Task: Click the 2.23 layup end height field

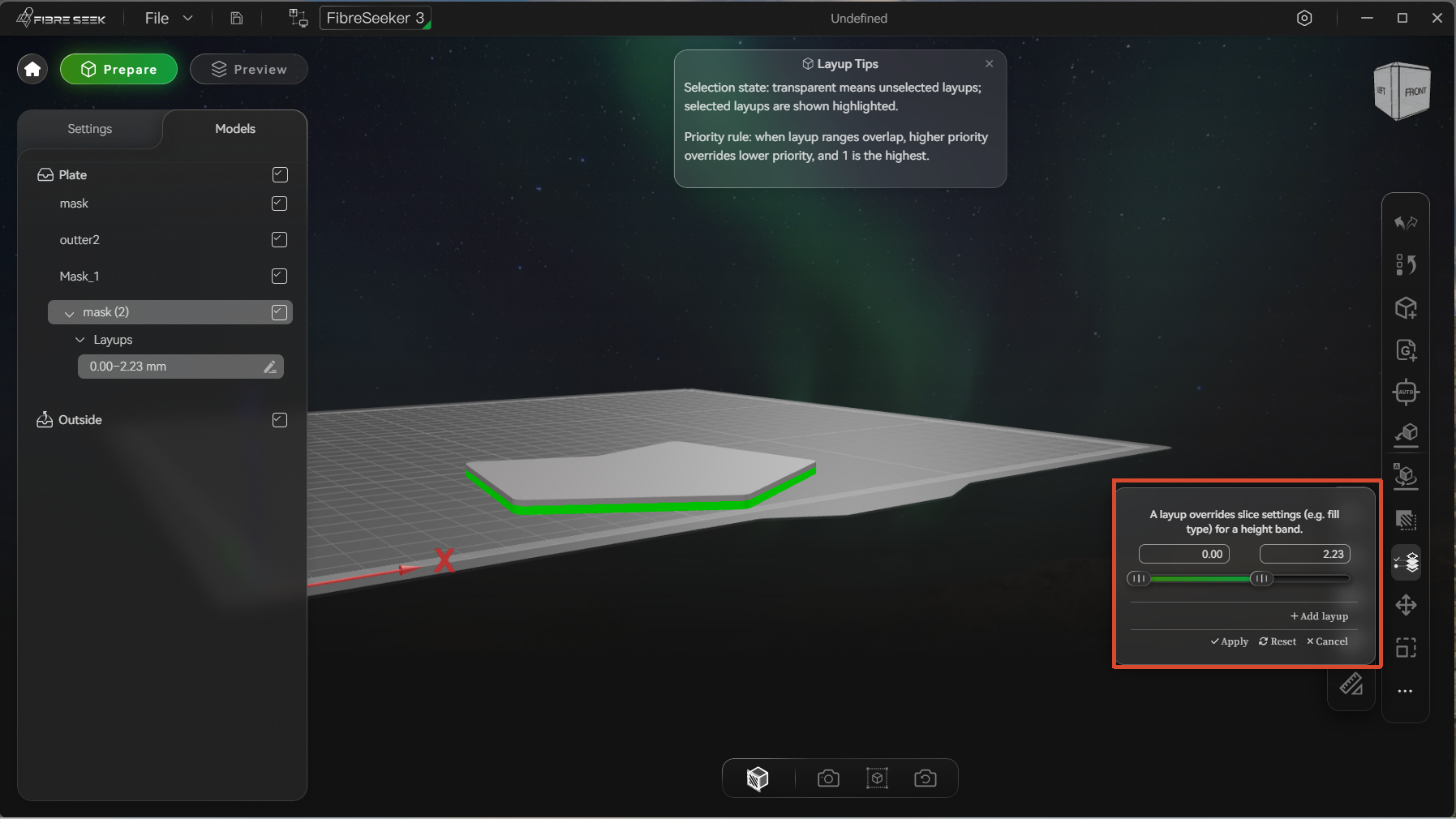Action: (1305, 554)
